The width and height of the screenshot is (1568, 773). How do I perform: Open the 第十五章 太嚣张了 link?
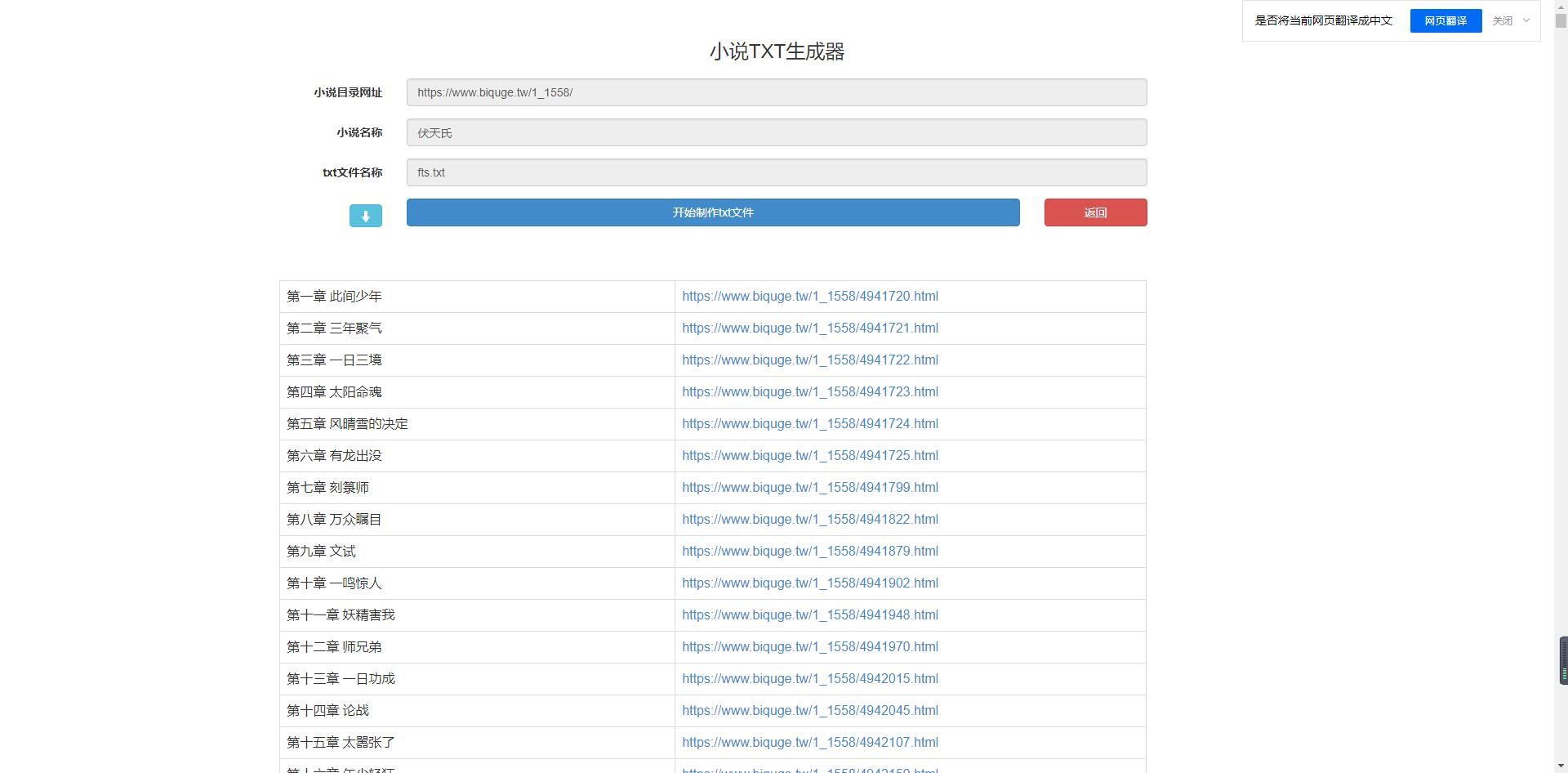point(809,743)
